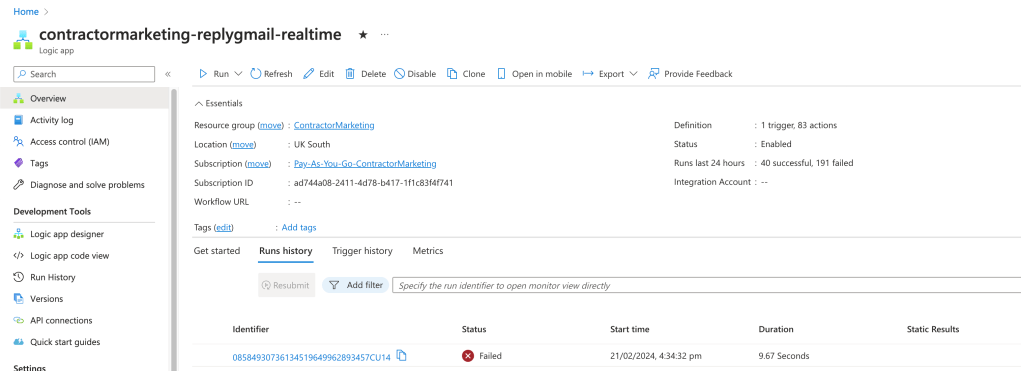Click the Duration column header

(776, 329)
